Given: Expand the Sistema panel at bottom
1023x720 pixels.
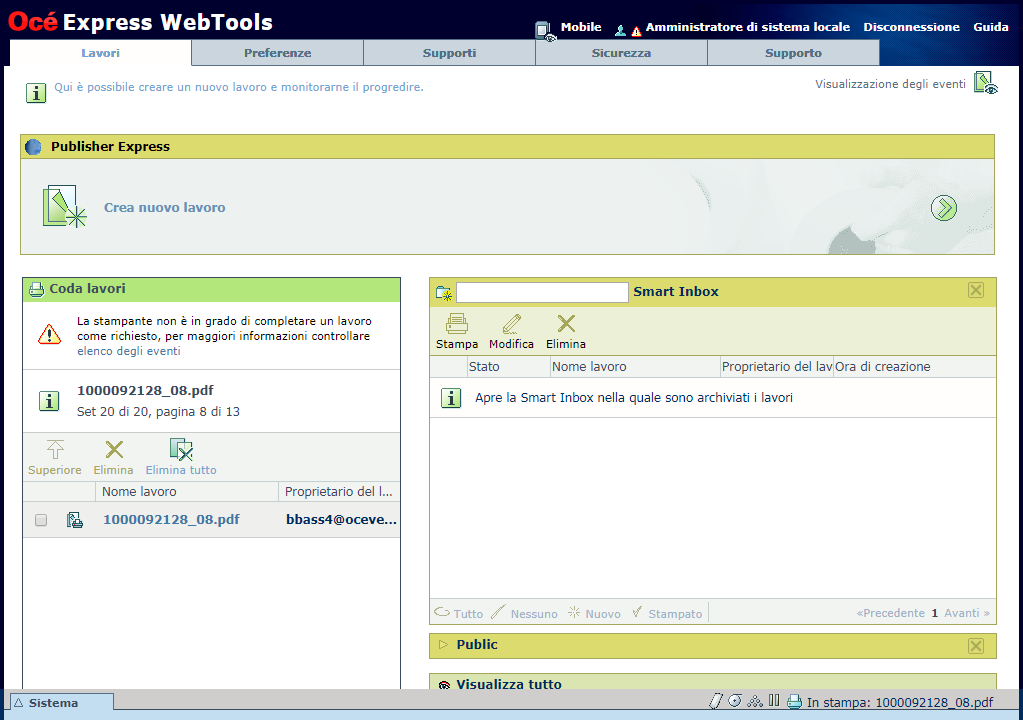Looking at the screenshot, I should tap(62, 702).
